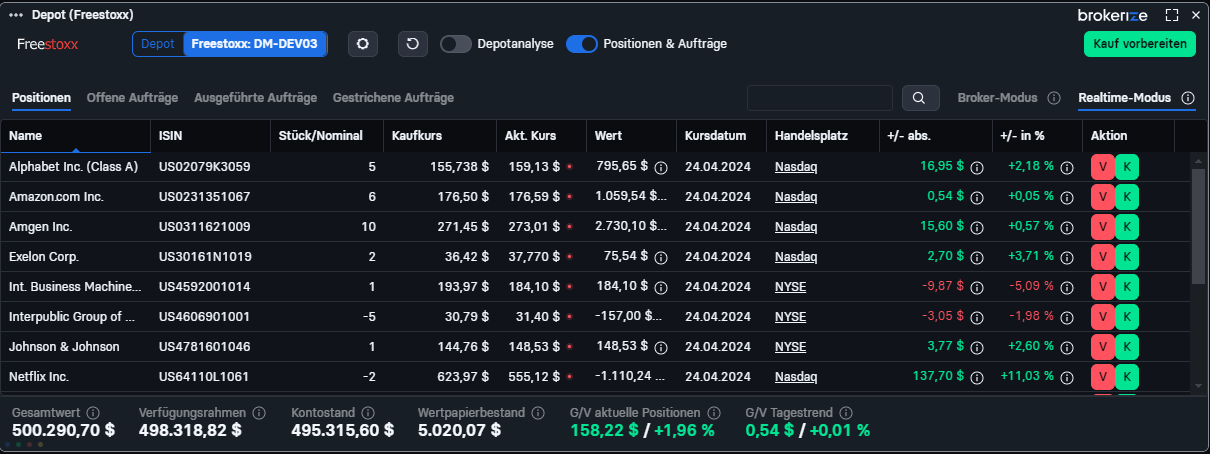Show info for Alphabet Wert 795,65 $
The height and width of the screenshot is (454, 1210).
[661, 168]
